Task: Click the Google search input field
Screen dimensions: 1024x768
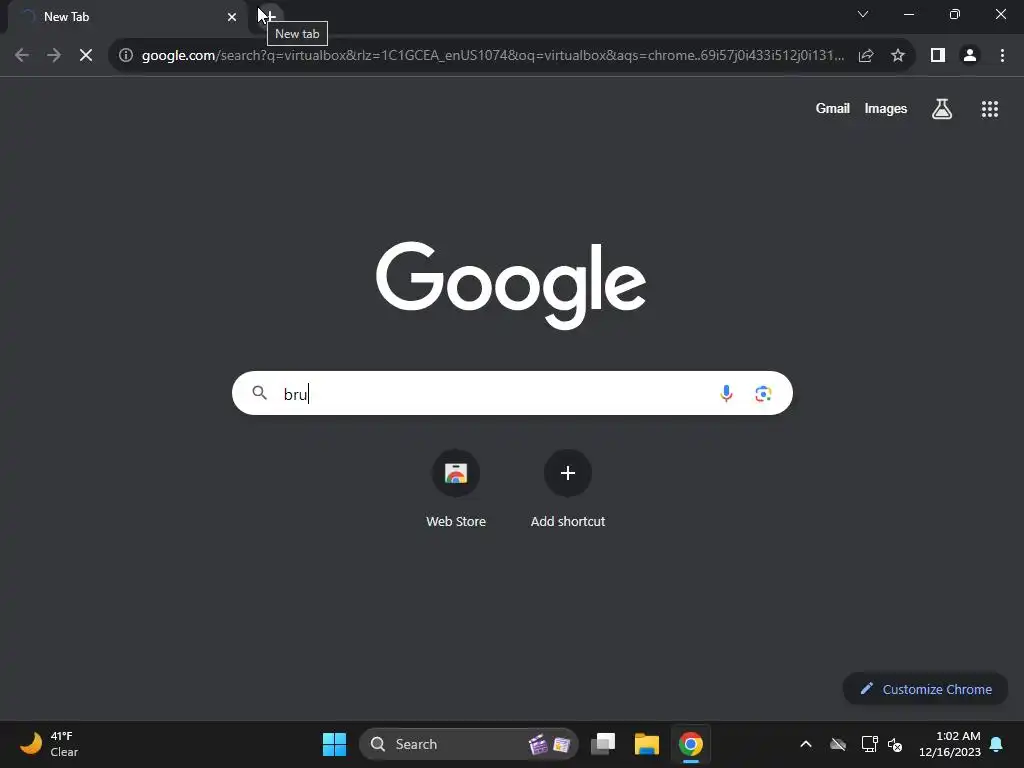Action: (x=512, y=393)
